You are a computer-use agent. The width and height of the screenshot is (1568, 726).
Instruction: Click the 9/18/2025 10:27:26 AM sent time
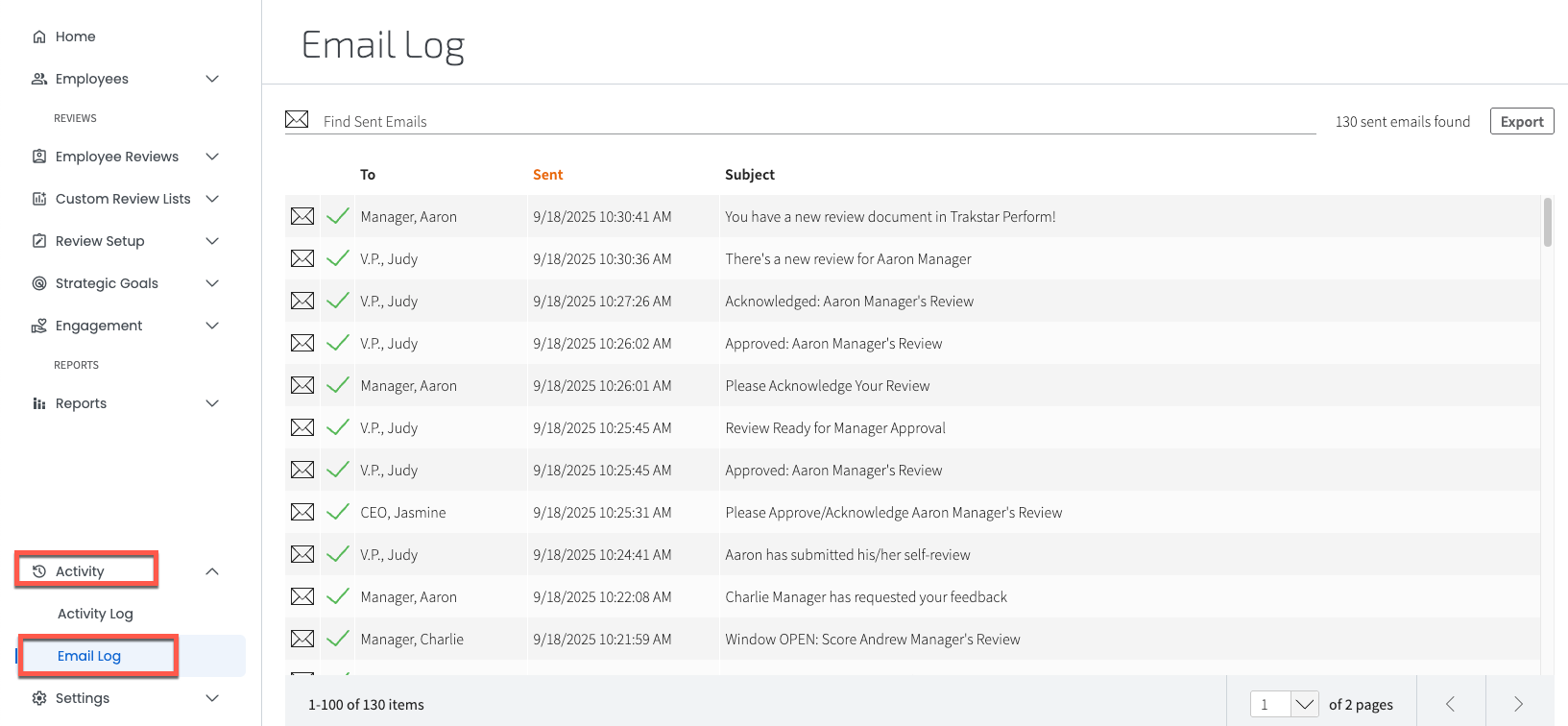[602, 302]
